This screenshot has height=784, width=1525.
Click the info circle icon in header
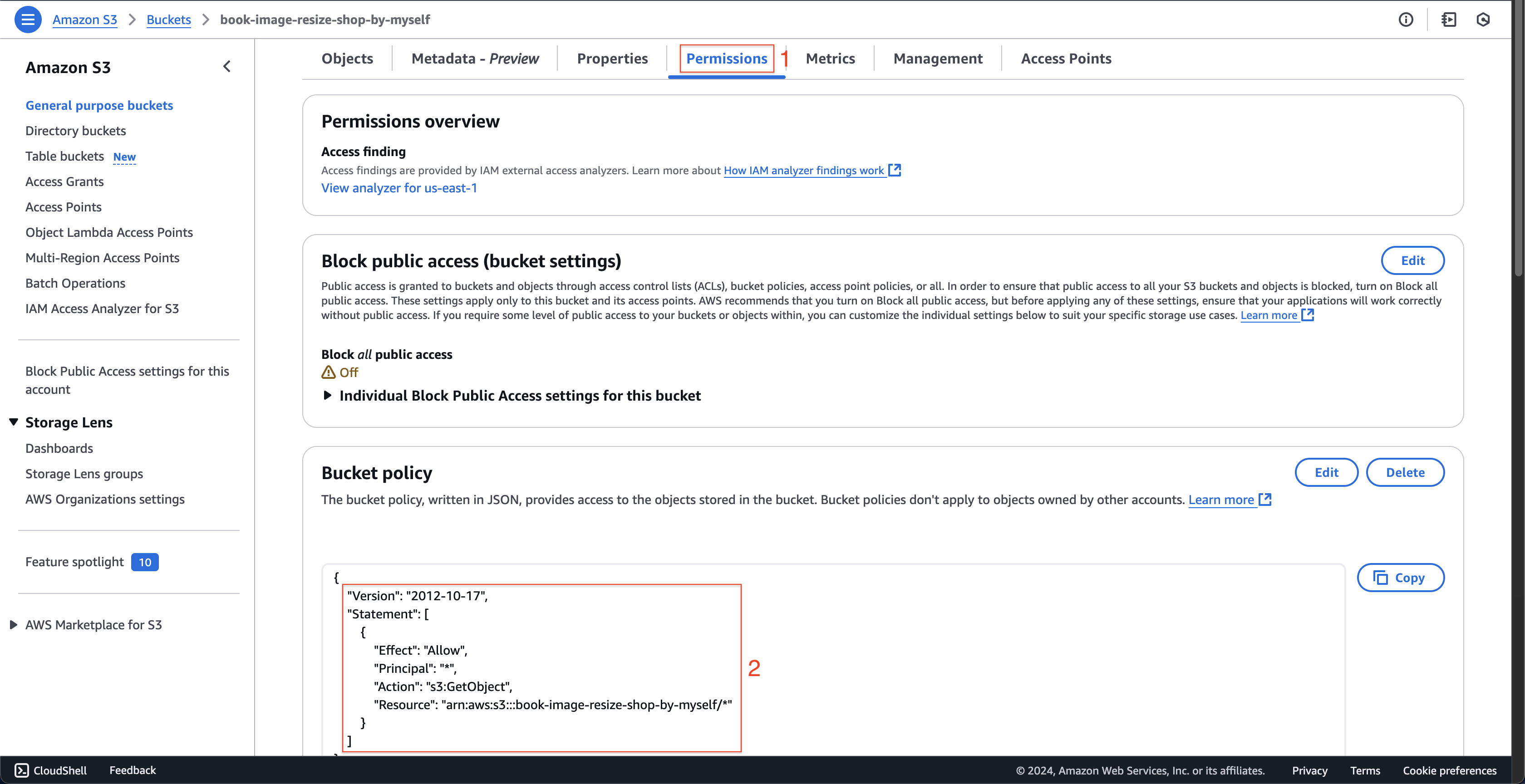tap(1406, 20)
